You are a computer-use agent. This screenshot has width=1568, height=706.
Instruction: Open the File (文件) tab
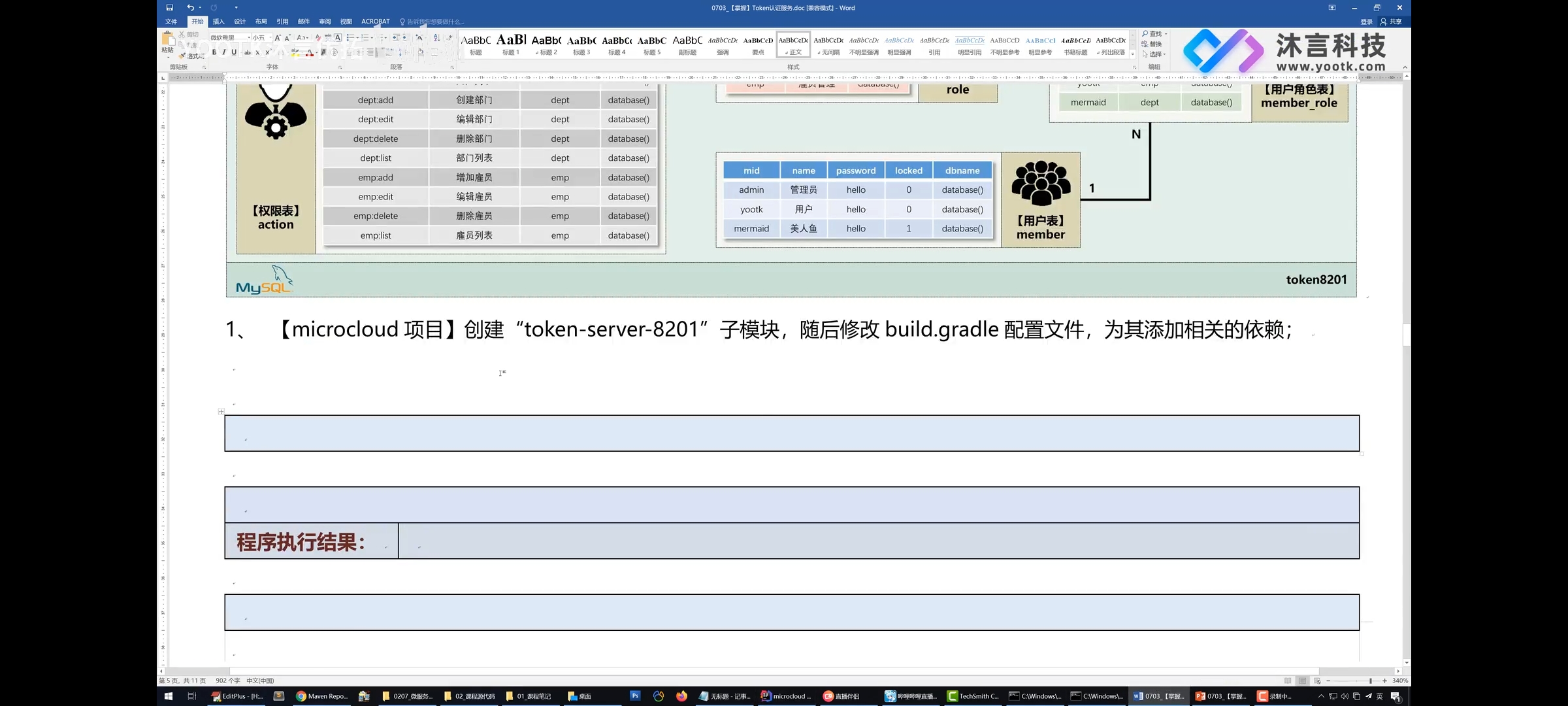pos(171,22)
